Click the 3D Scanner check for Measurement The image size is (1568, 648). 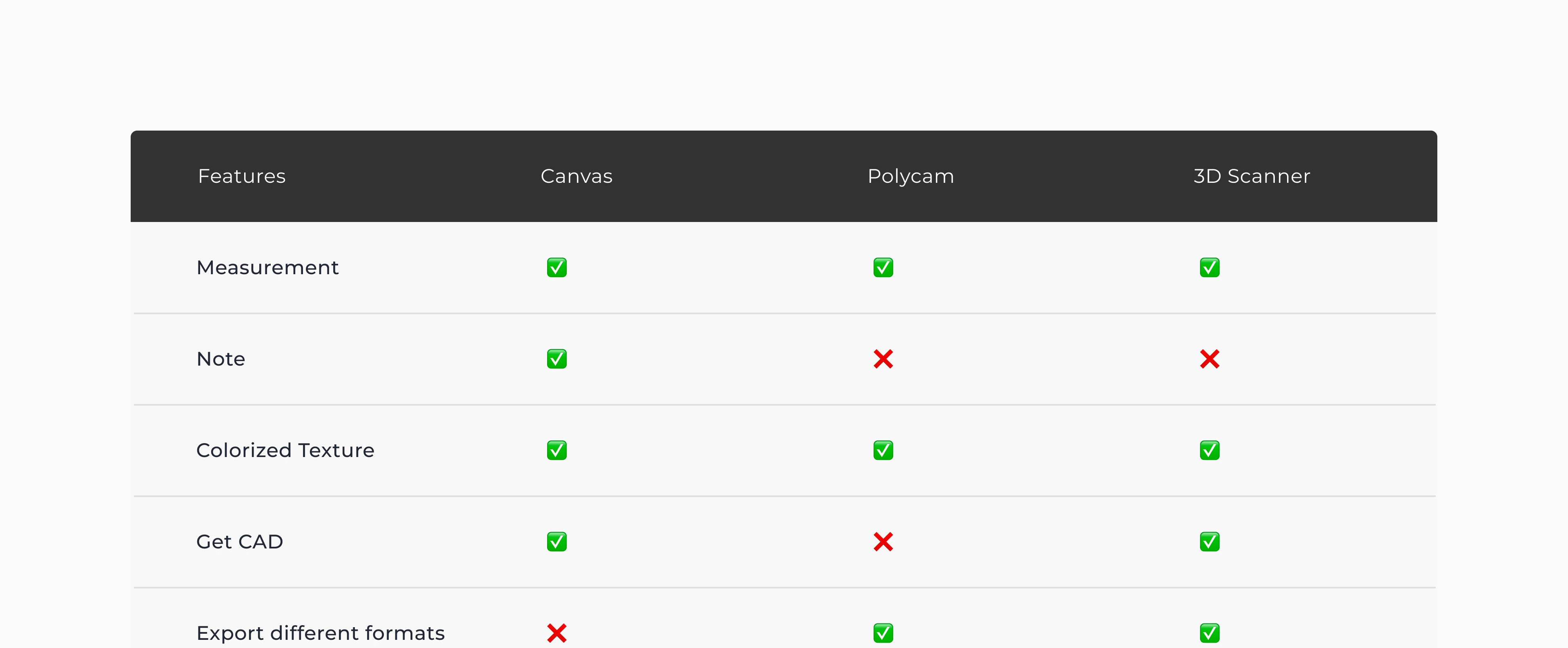click(x=1209, y=268)
